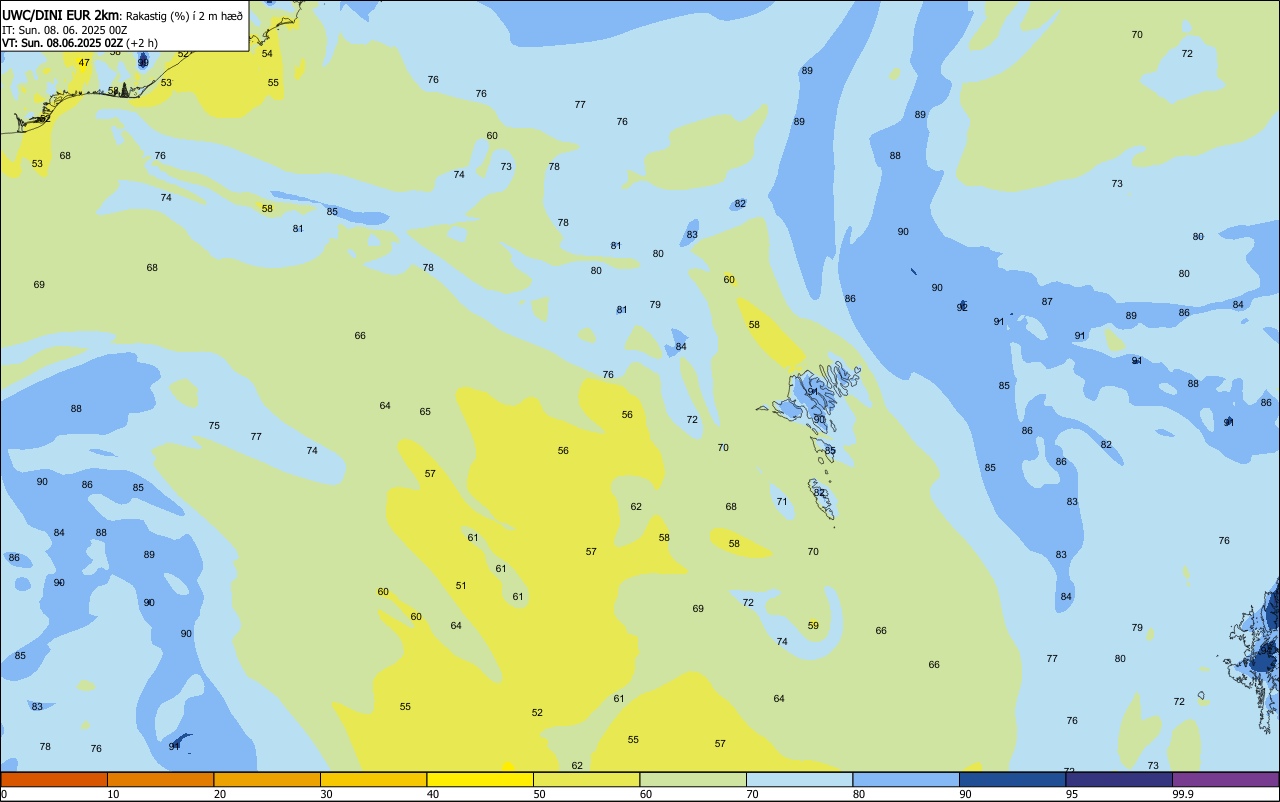Select the 80–90 medium blue legend swatch

click(x=906, y=779)
